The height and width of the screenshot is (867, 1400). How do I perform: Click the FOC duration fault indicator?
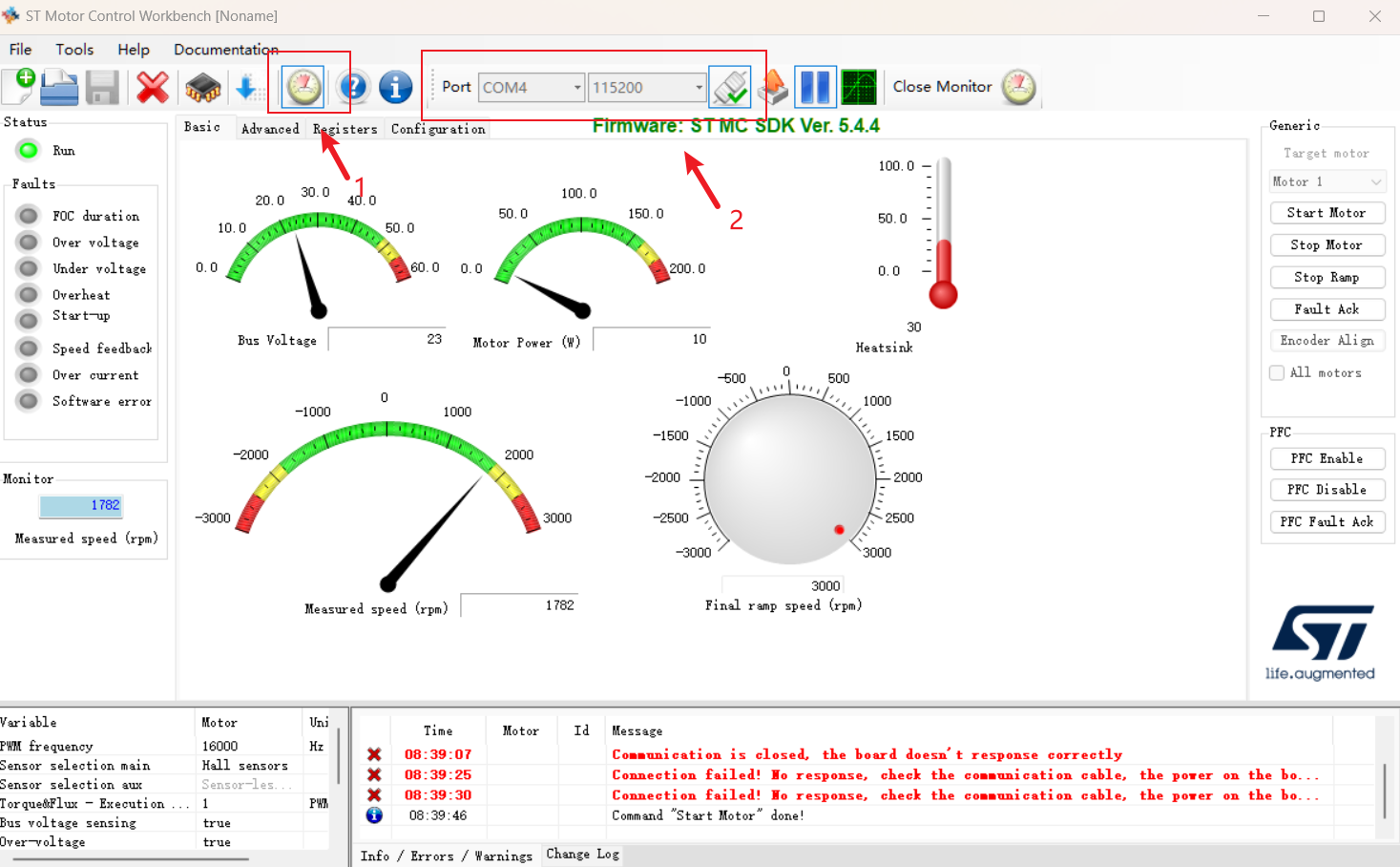click(29, 216)
